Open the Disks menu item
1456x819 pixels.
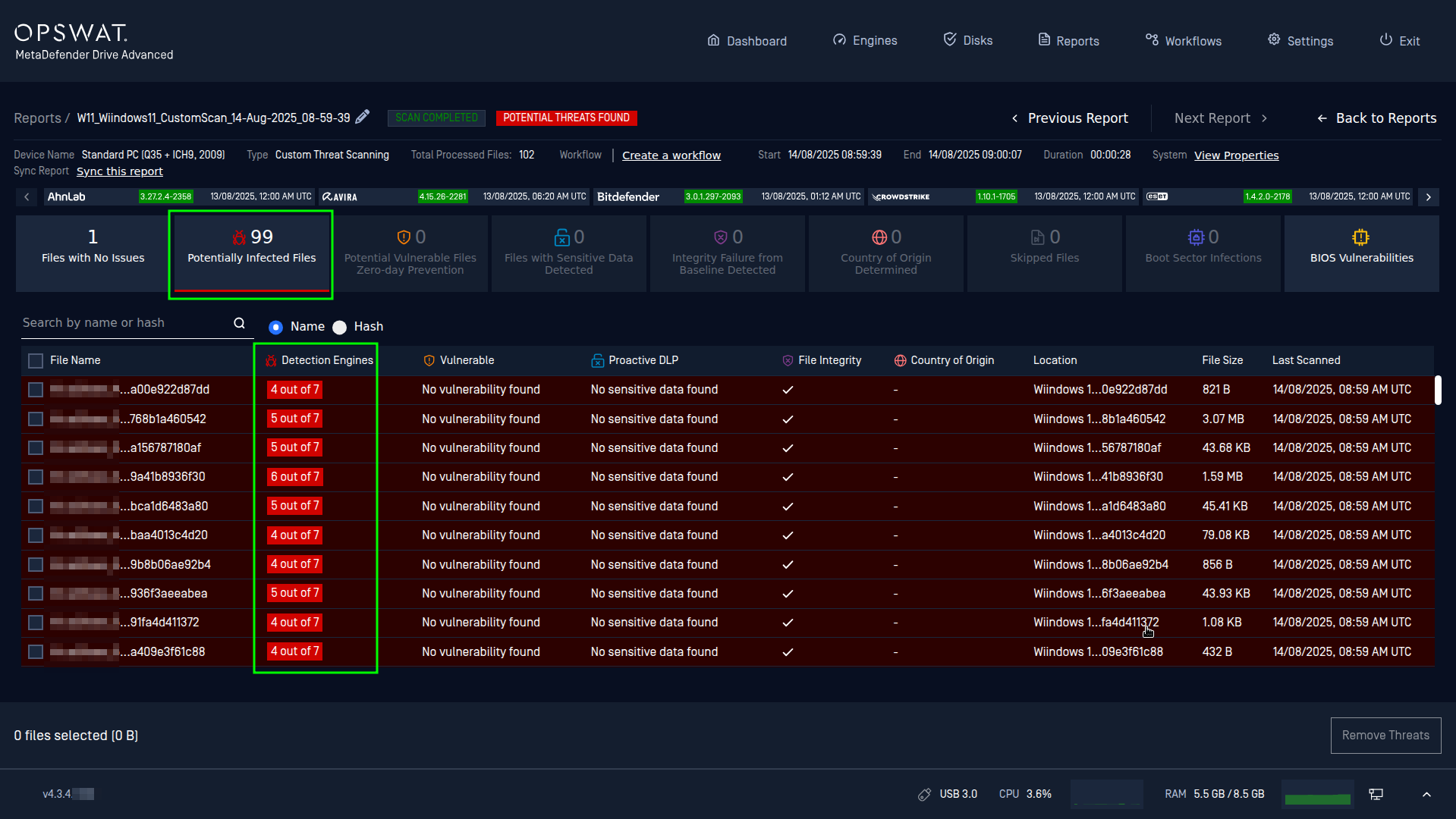point(967,40)
